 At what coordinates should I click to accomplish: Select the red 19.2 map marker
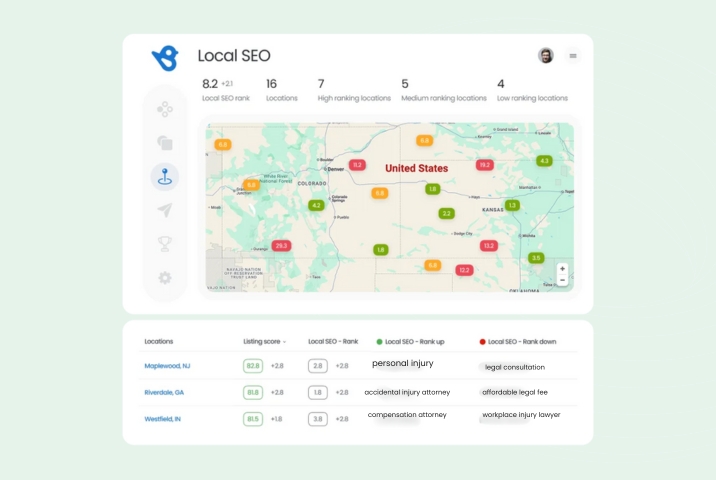485,165
